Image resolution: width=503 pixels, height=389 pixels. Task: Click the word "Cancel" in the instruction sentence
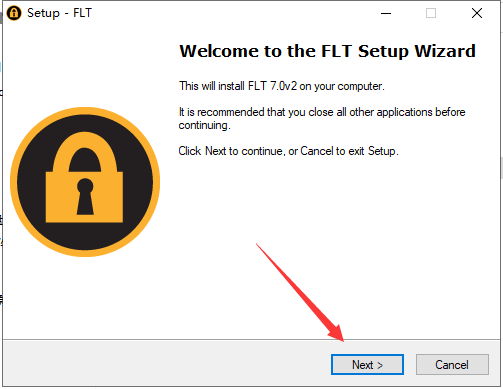click(x=317, y=151)
